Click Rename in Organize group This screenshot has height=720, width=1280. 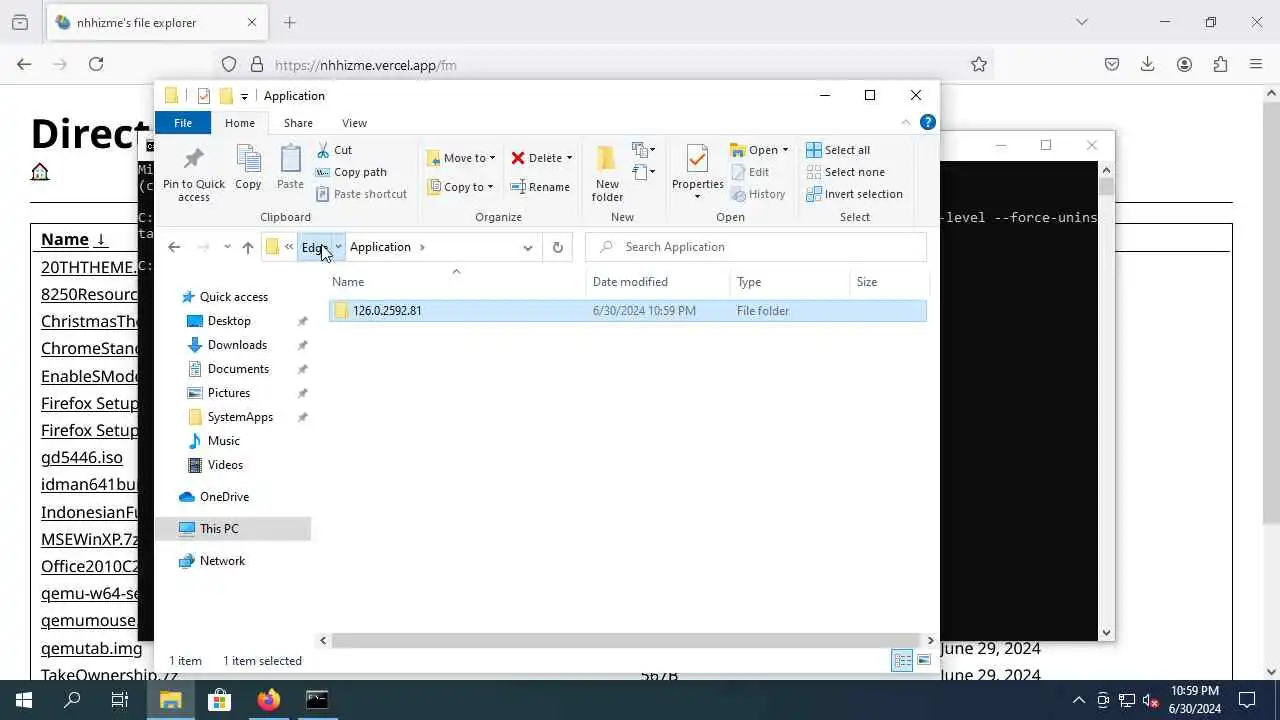coord(540,187)
